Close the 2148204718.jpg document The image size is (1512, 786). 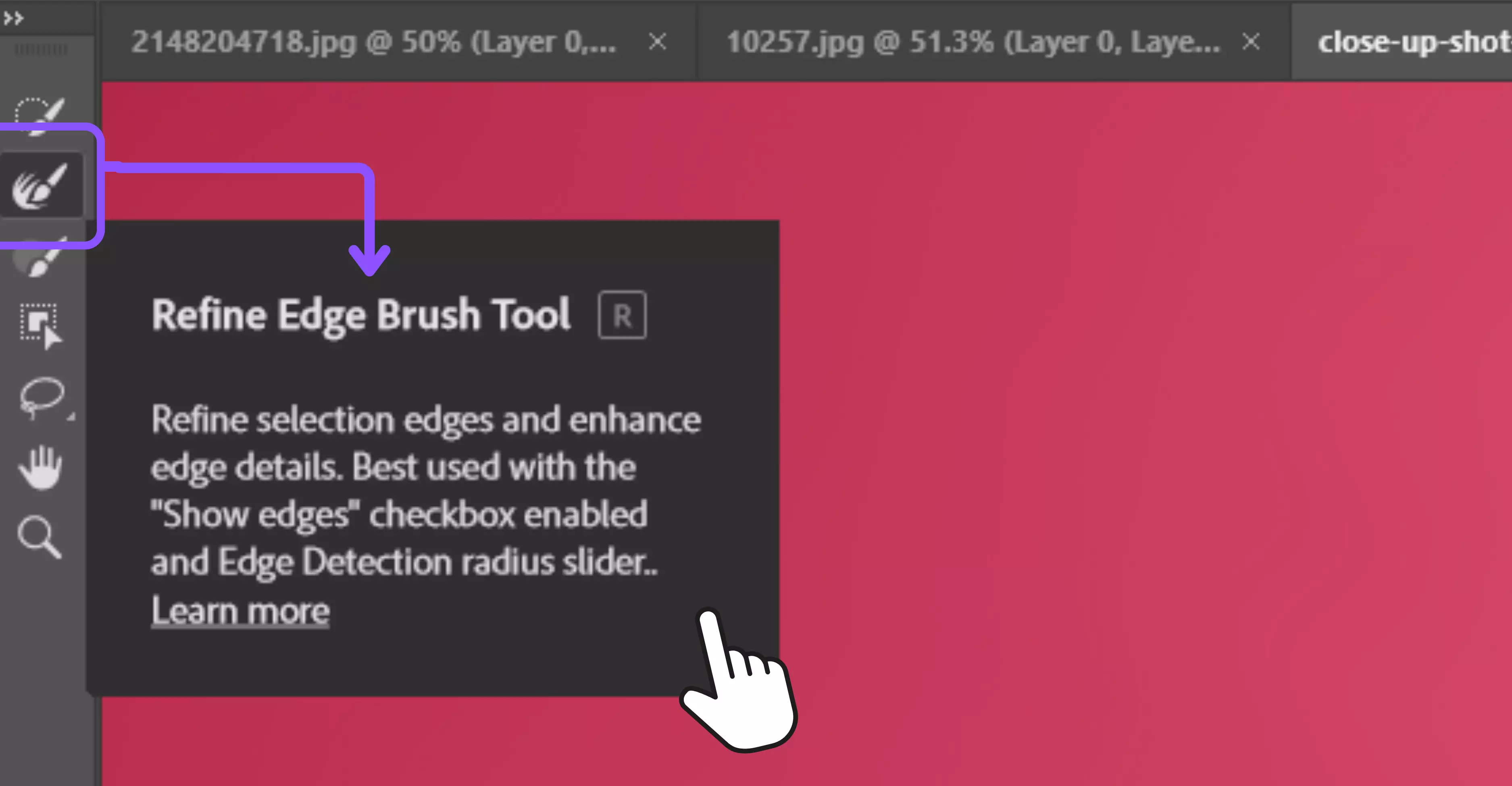click(657, 41)
